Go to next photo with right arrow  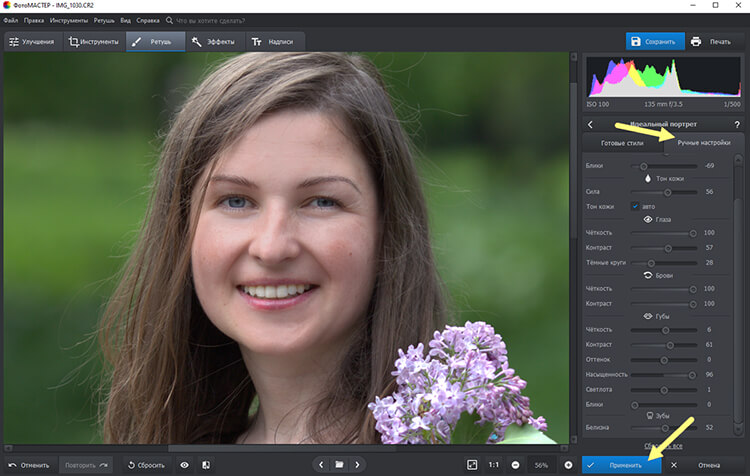click(358, 465)
